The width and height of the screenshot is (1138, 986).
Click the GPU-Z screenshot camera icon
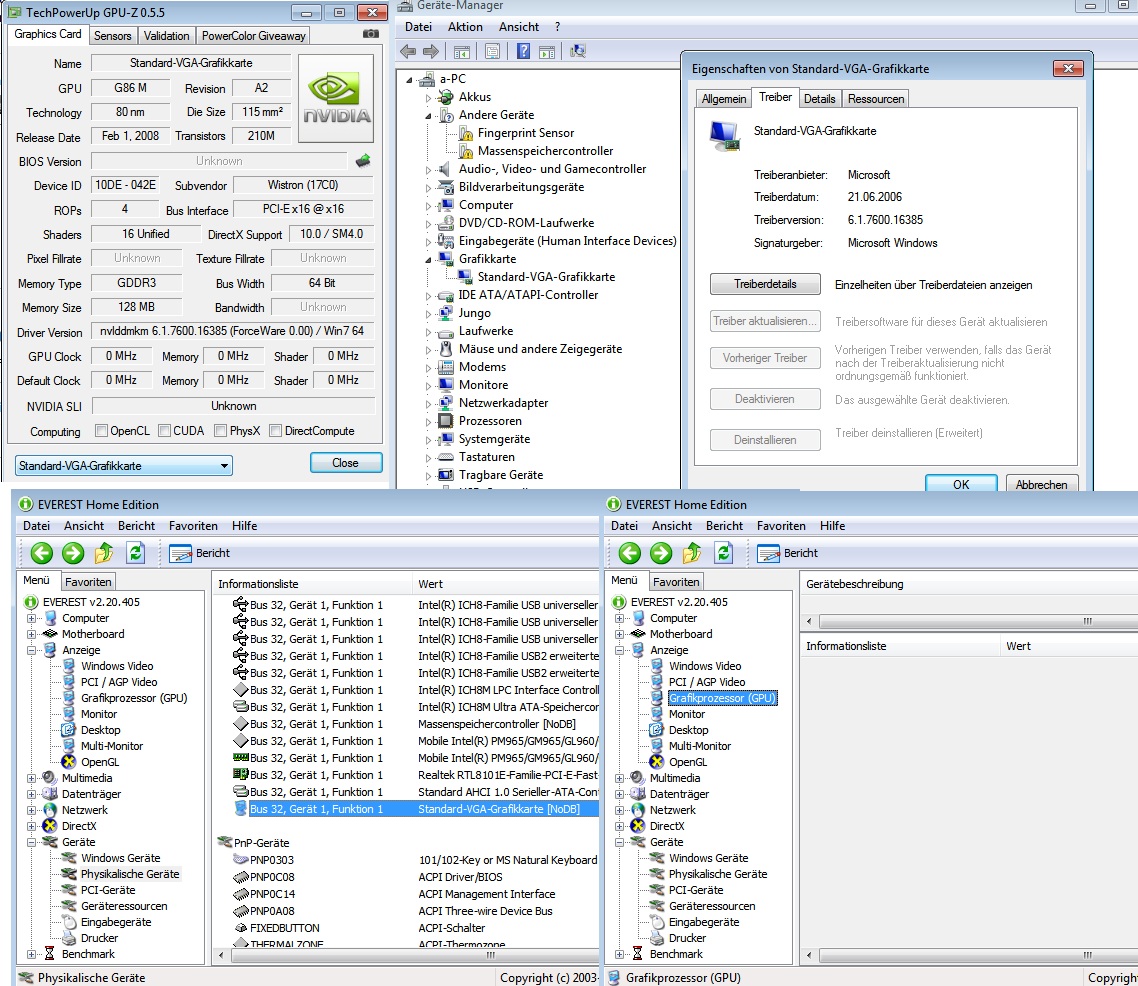(370, 33)
